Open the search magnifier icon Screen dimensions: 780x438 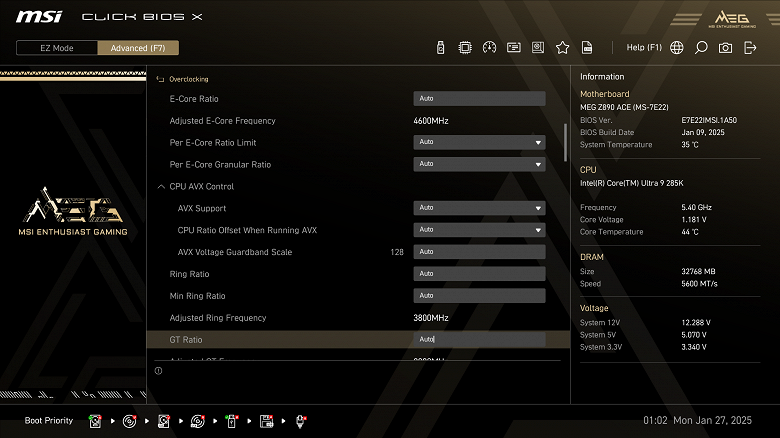tap(701, 48)
